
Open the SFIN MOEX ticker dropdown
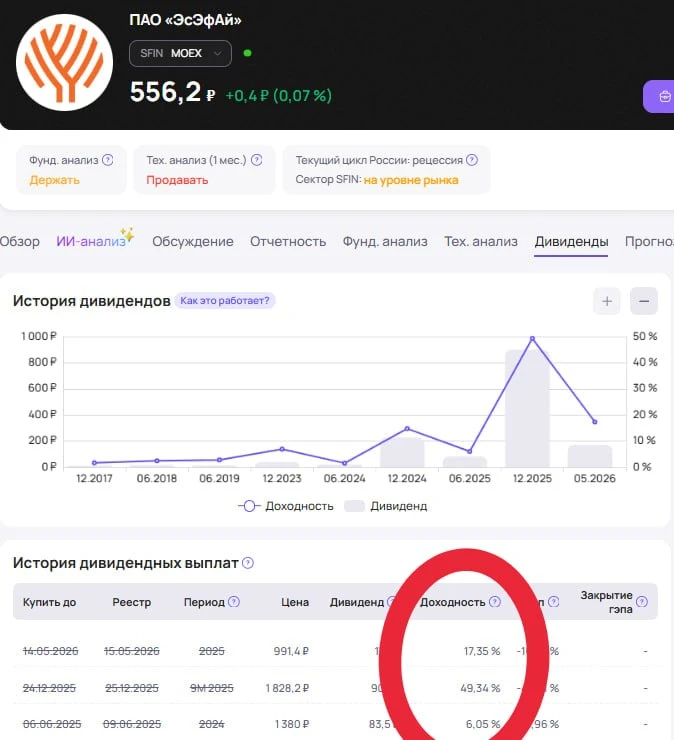tap(180, 53)
